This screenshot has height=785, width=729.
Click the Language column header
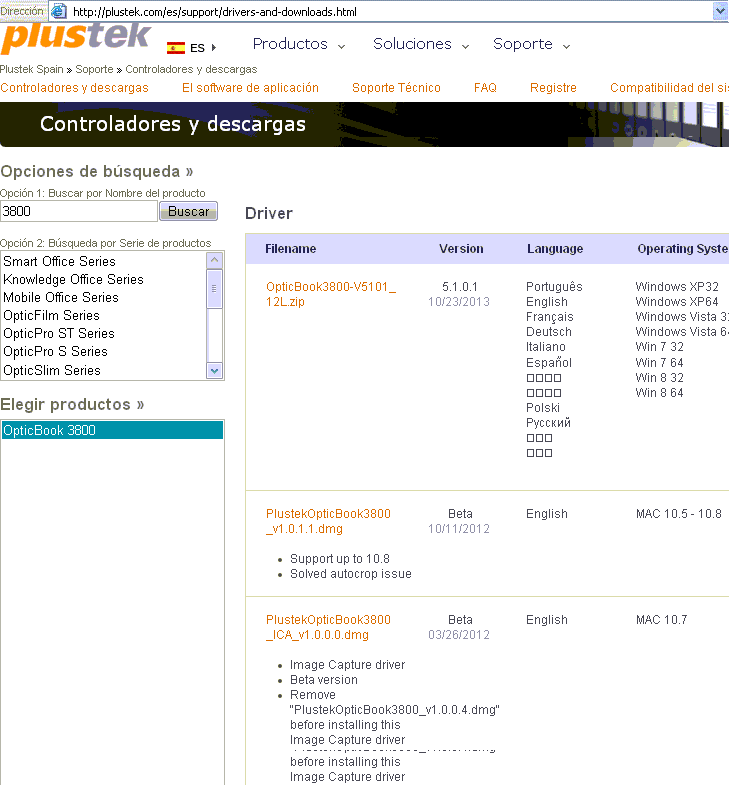coord(555,249)
